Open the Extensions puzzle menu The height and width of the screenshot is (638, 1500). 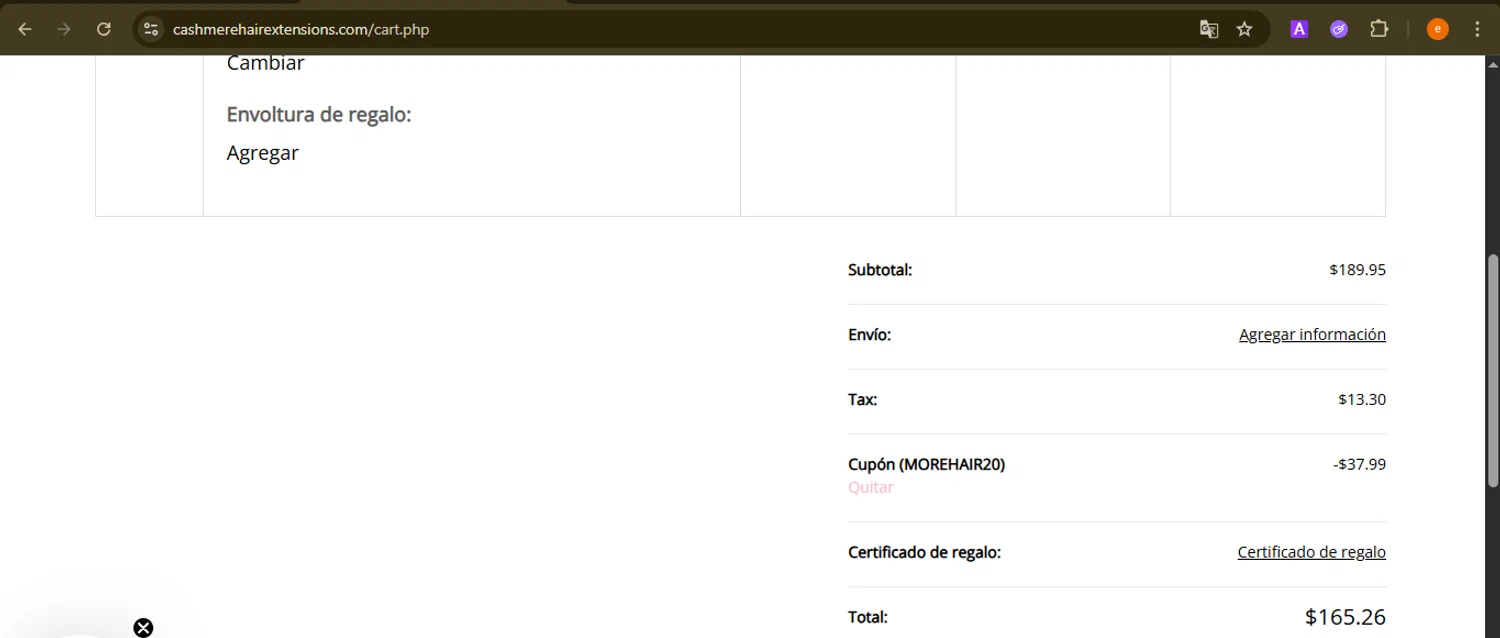point(1379,29)
